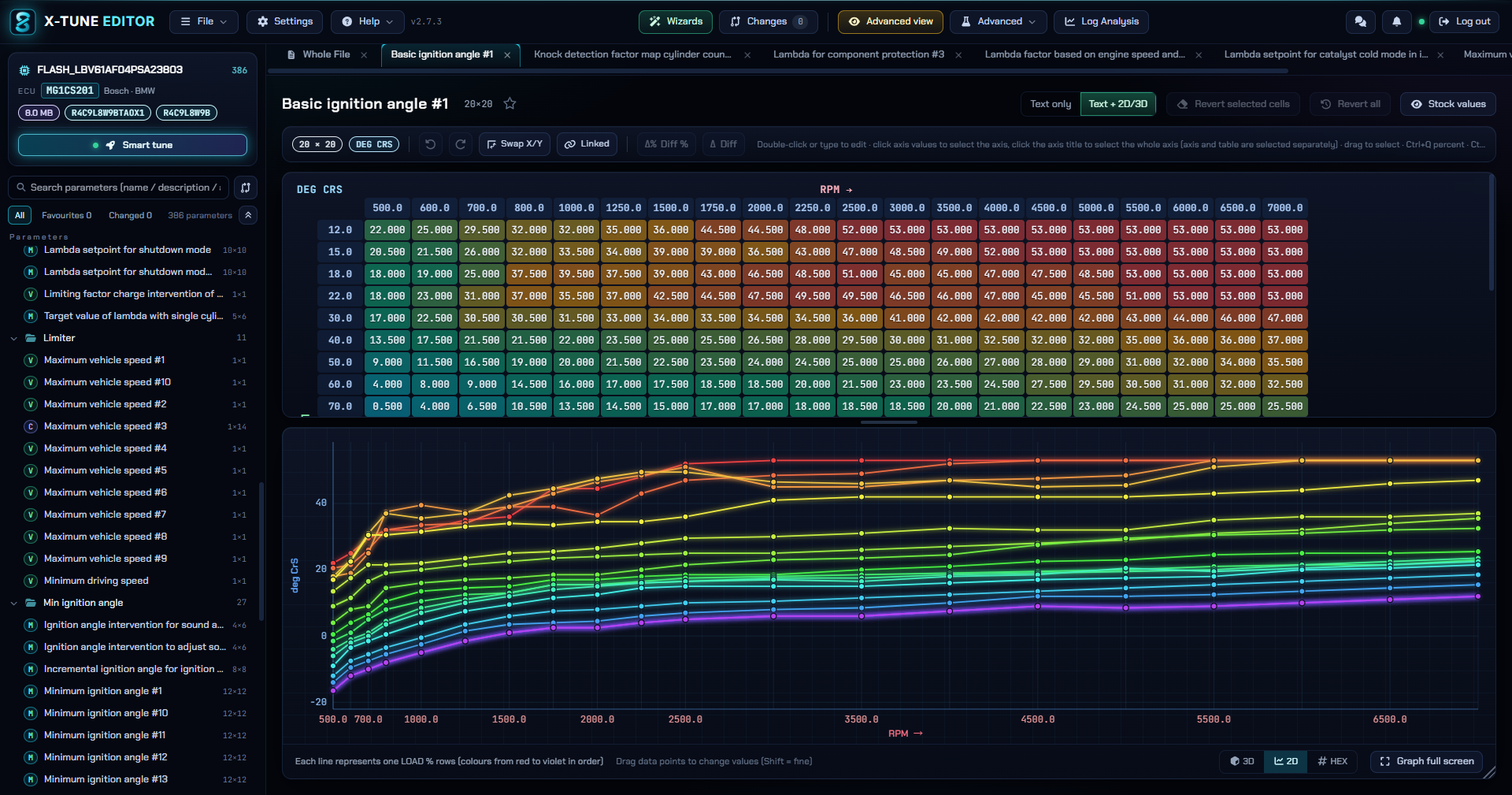
Task: Switch to Lambda for component protection #3 tab
Action: (858, 55)
